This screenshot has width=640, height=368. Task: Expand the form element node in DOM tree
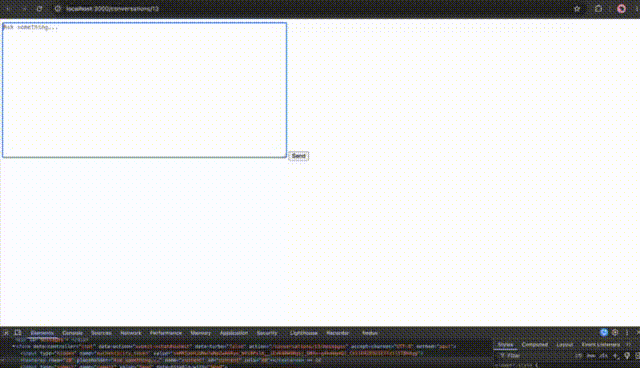13,346
